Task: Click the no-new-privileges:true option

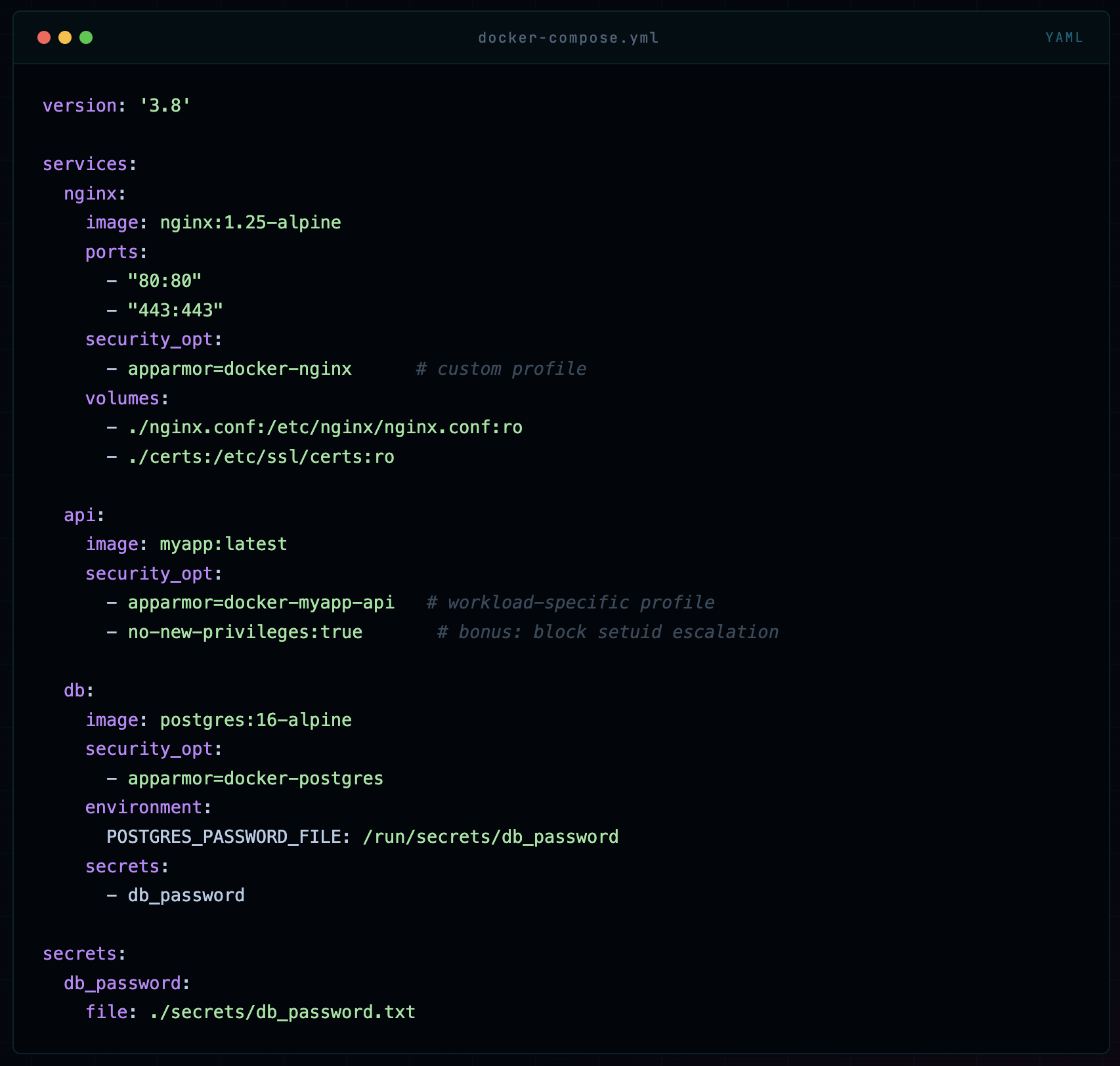Action: click(x=245, y=632)
